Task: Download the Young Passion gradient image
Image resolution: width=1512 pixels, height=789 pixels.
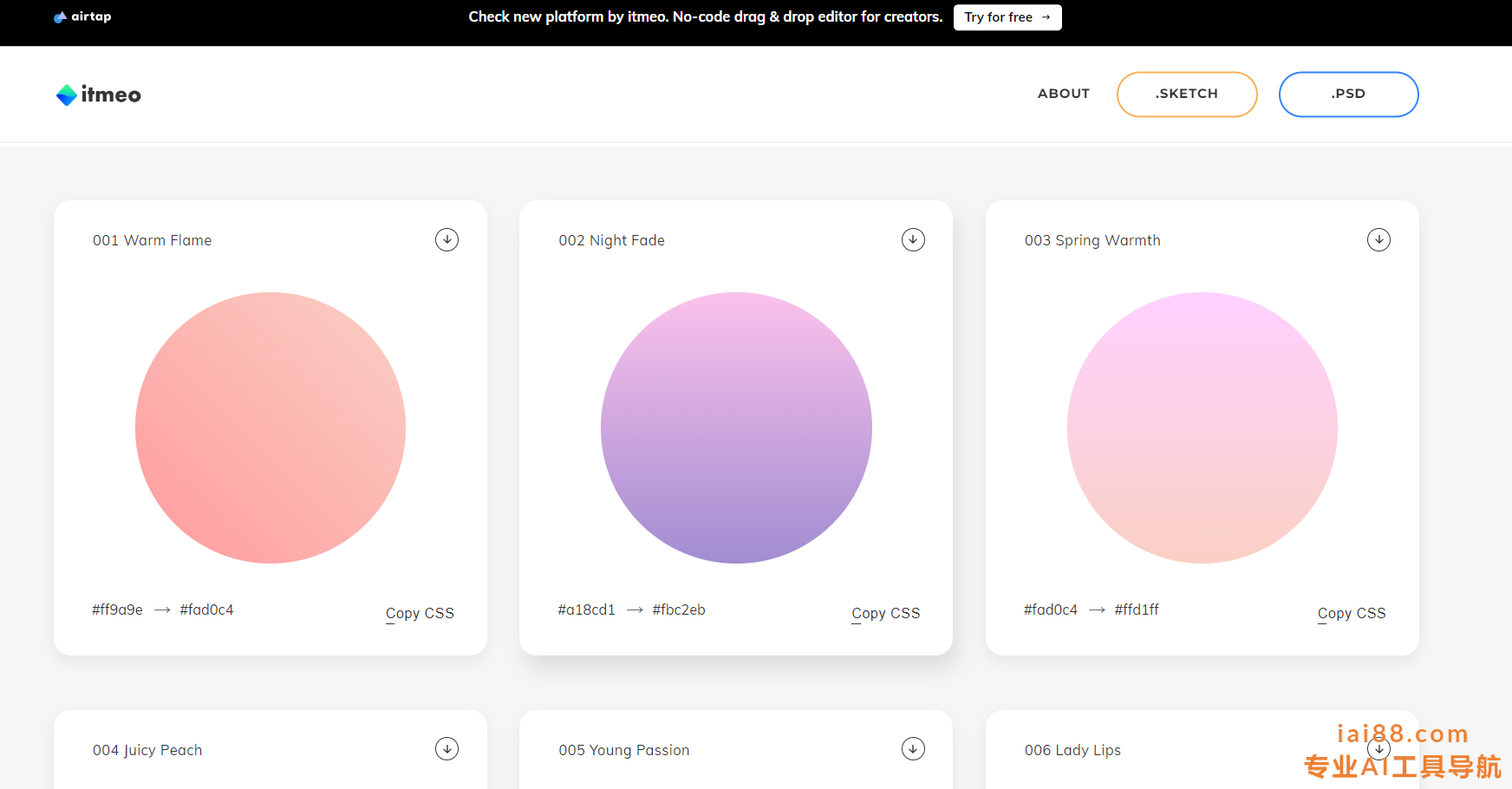Action: point(913,749)
